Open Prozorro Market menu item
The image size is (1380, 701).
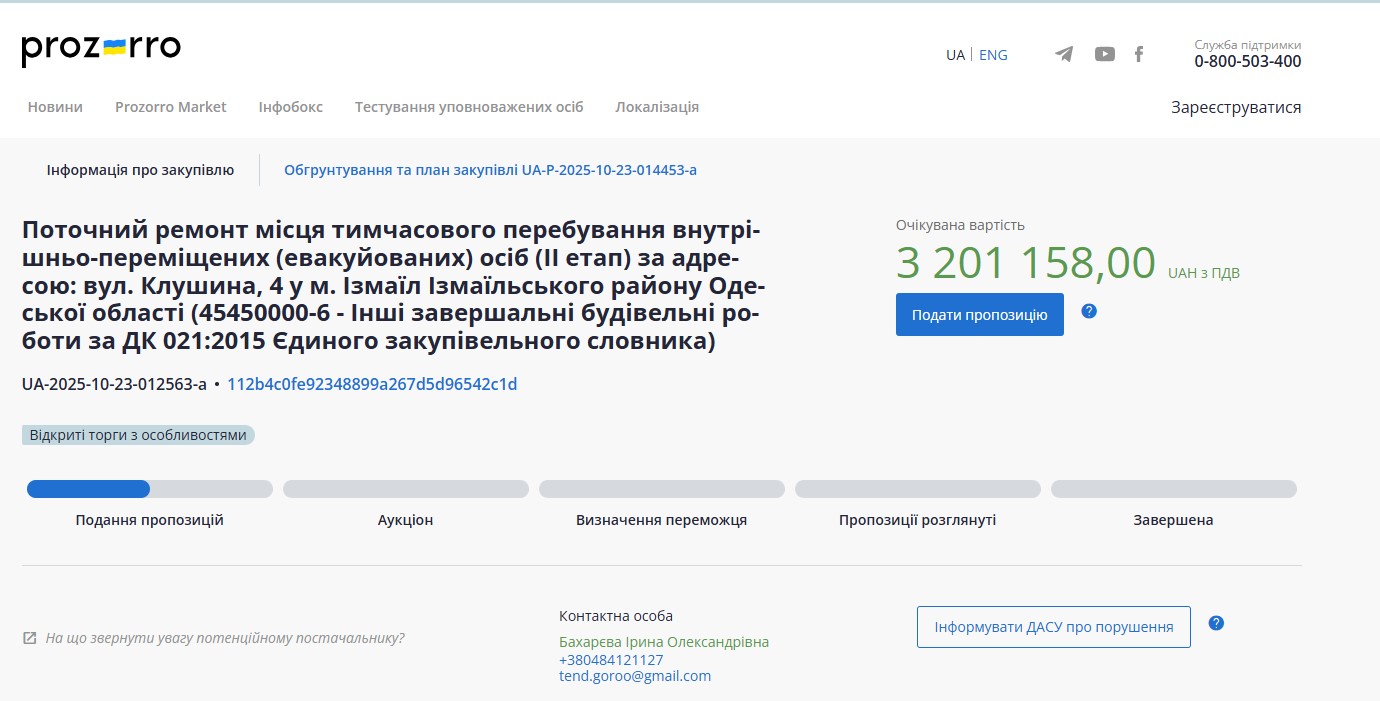tap(170, 107)
